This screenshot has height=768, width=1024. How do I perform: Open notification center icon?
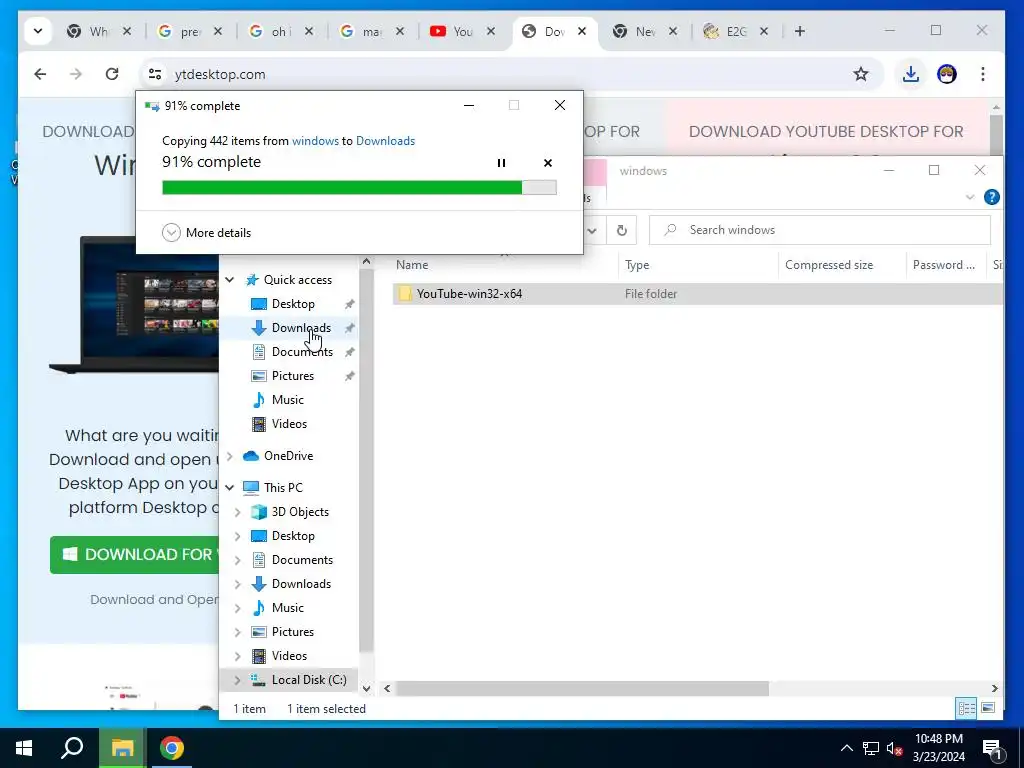(x=993, y=749)
